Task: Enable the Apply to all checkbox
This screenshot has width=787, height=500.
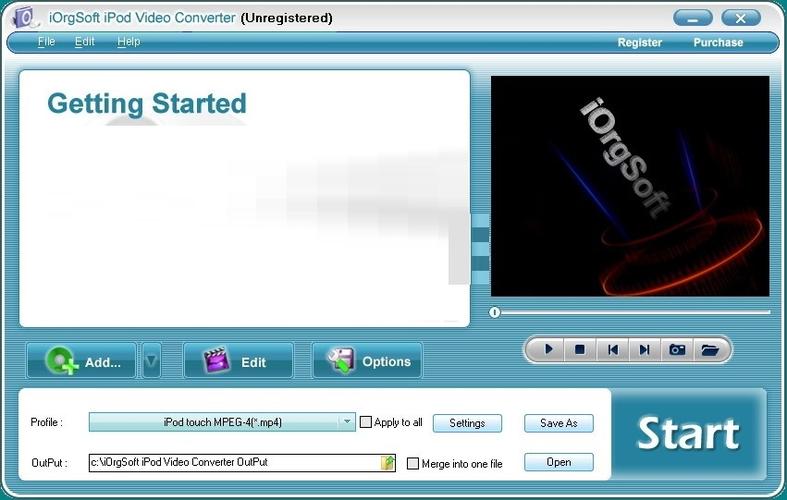Action: (x=366, y=422)
